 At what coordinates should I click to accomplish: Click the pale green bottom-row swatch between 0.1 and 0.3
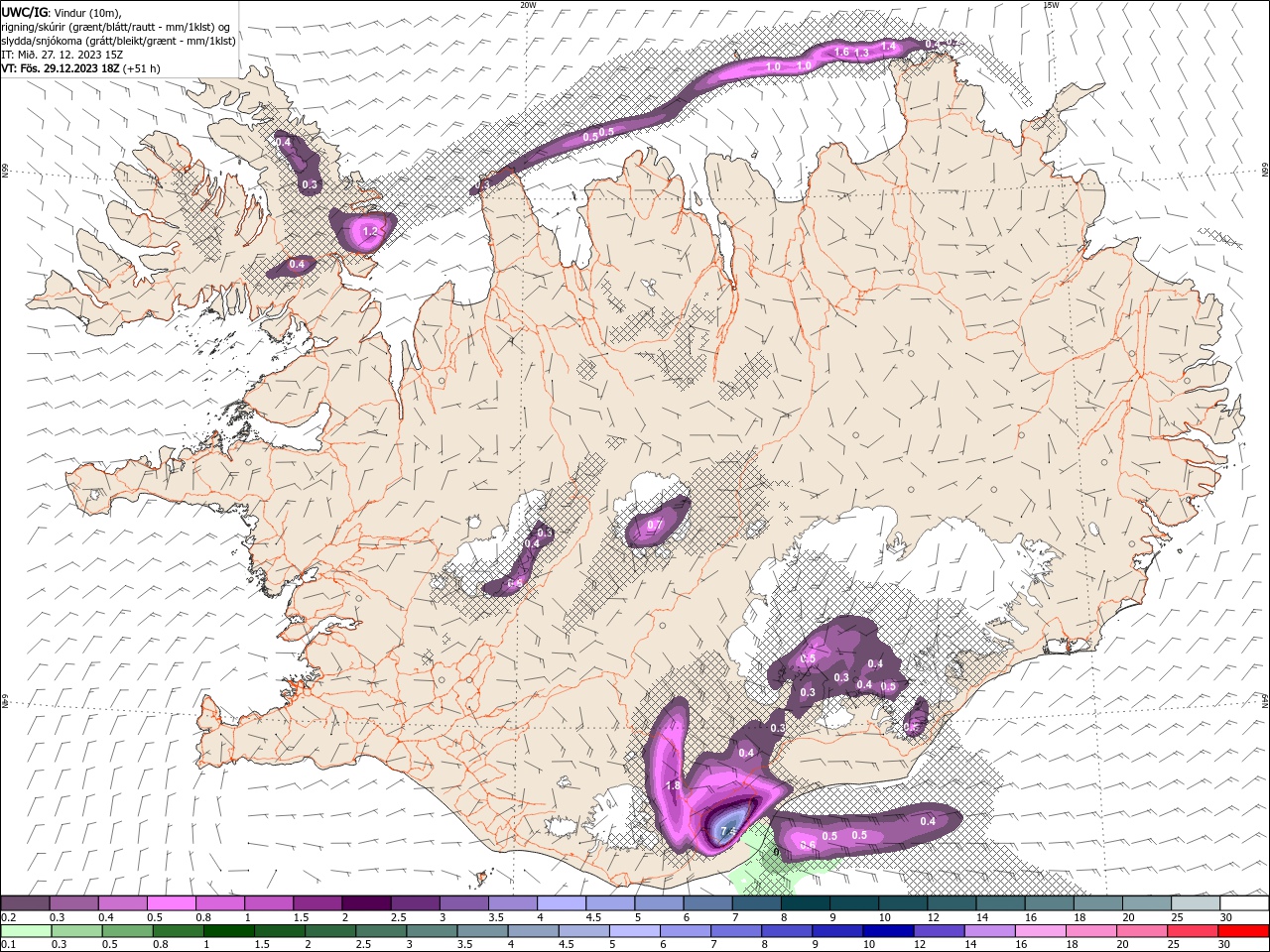coord(26,931)
